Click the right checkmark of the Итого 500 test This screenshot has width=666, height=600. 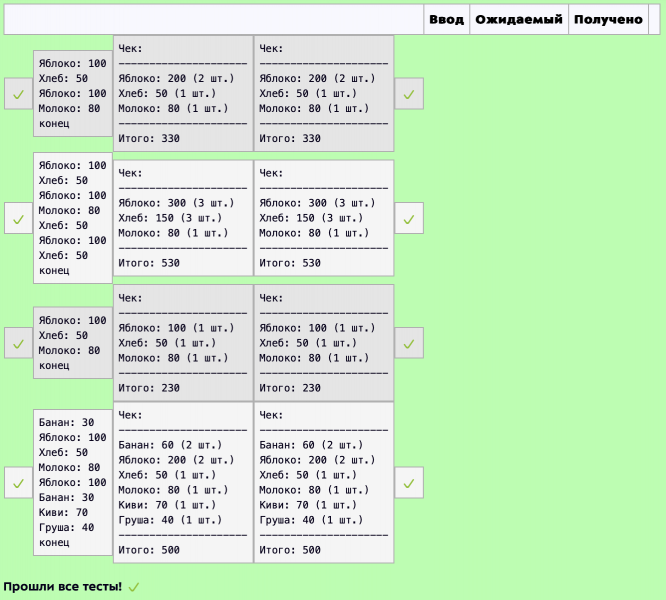pos(409,483)
